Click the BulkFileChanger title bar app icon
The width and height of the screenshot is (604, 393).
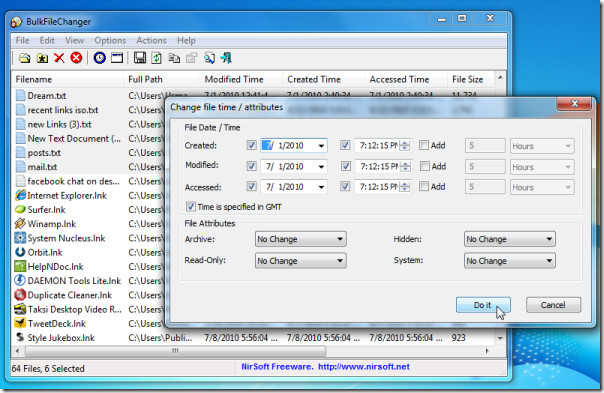coord(16,22)
